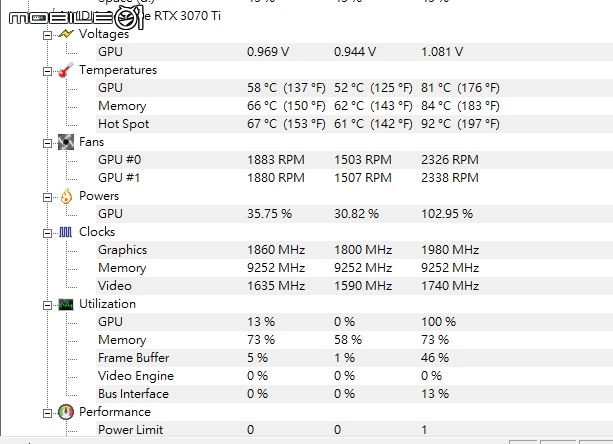Viewport: 613px width, 444px height.
Task: Collapse the Performance tree node
Action: [x=47, y=413]
